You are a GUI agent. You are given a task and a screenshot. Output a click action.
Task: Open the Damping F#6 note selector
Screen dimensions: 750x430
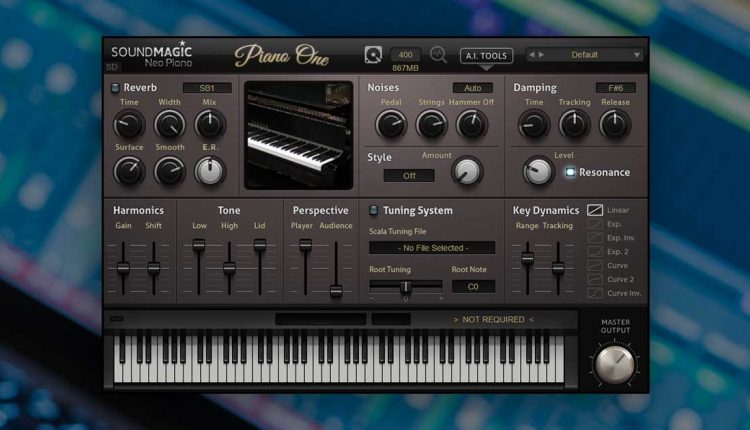click(x=616, y=88)
